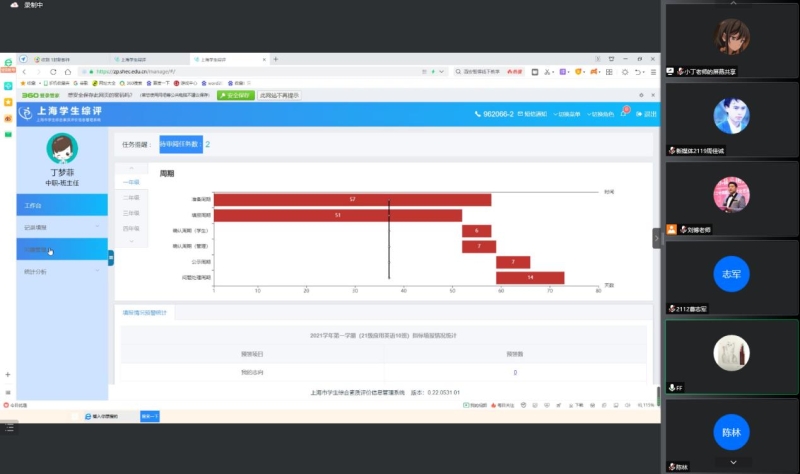Click the up chevron above grade list
The height and width of the screenshot is (474, 800).
coord(131,168)
